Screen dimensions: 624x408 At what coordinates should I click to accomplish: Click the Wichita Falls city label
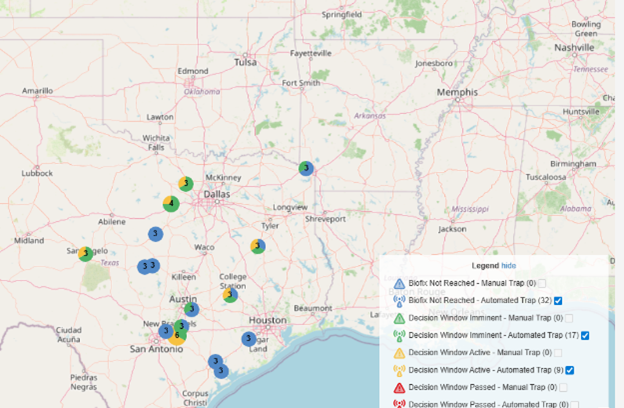click(x=156, y=143)
